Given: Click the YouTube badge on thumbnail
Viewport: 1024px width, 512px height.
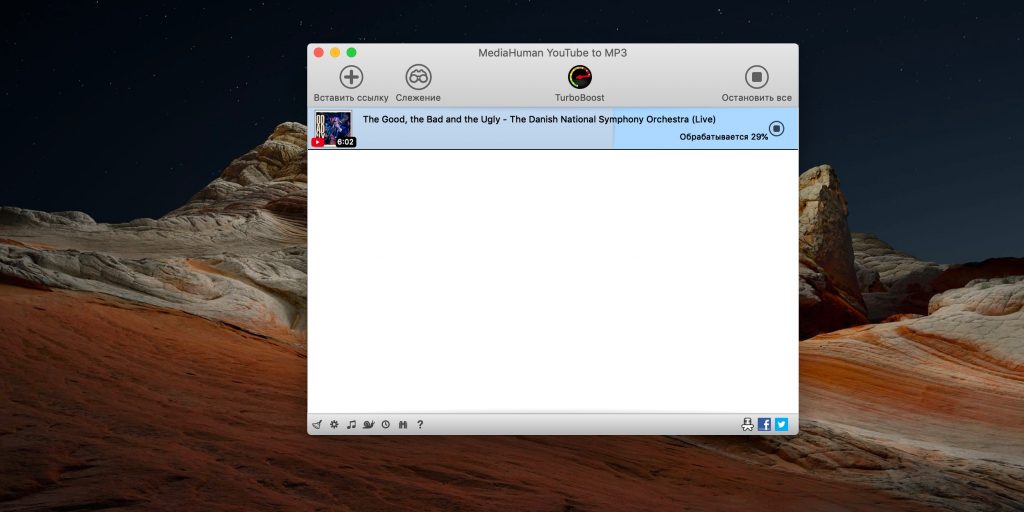Looking at the screenshot, I should [318, 142].
